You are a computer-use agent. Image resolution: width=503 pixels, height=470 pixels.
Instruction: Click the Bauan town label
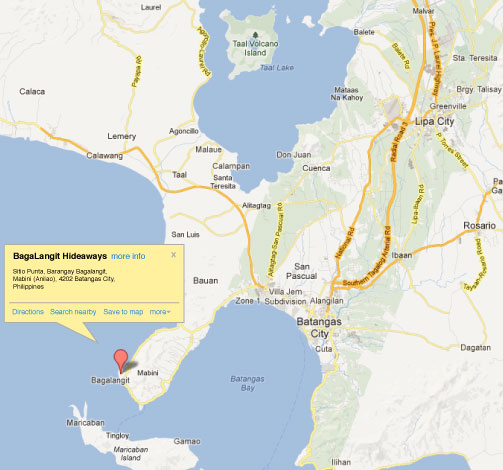206,281
